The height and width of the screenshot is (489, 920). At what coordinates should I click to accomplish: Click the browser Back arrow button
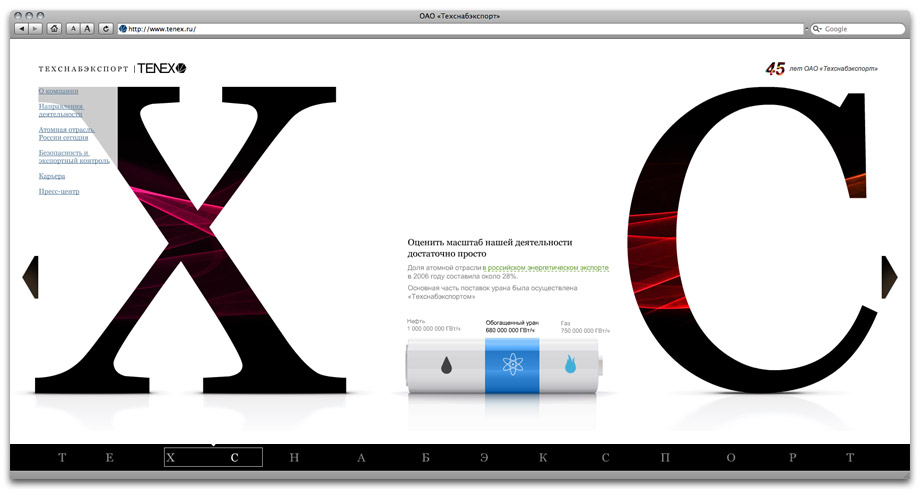click(22, 29)
